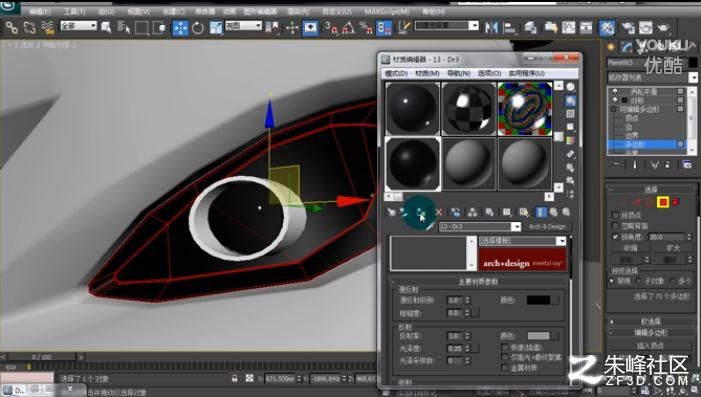The image size is (701, 397).
Task: Uncheck the by angle checkbox
Action: (x=615, y=237)
